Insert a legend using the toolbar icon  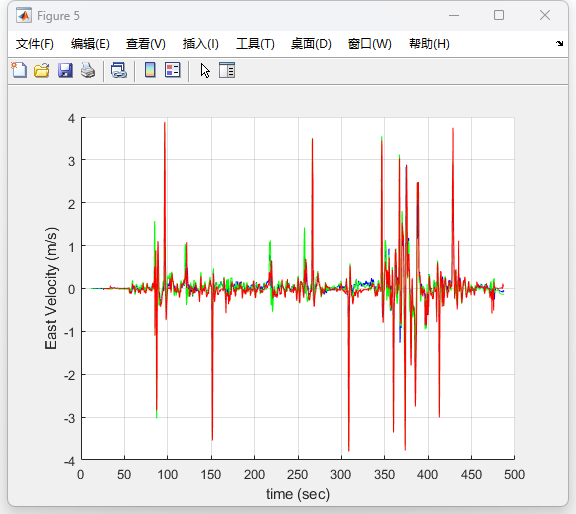coord(173,70)
